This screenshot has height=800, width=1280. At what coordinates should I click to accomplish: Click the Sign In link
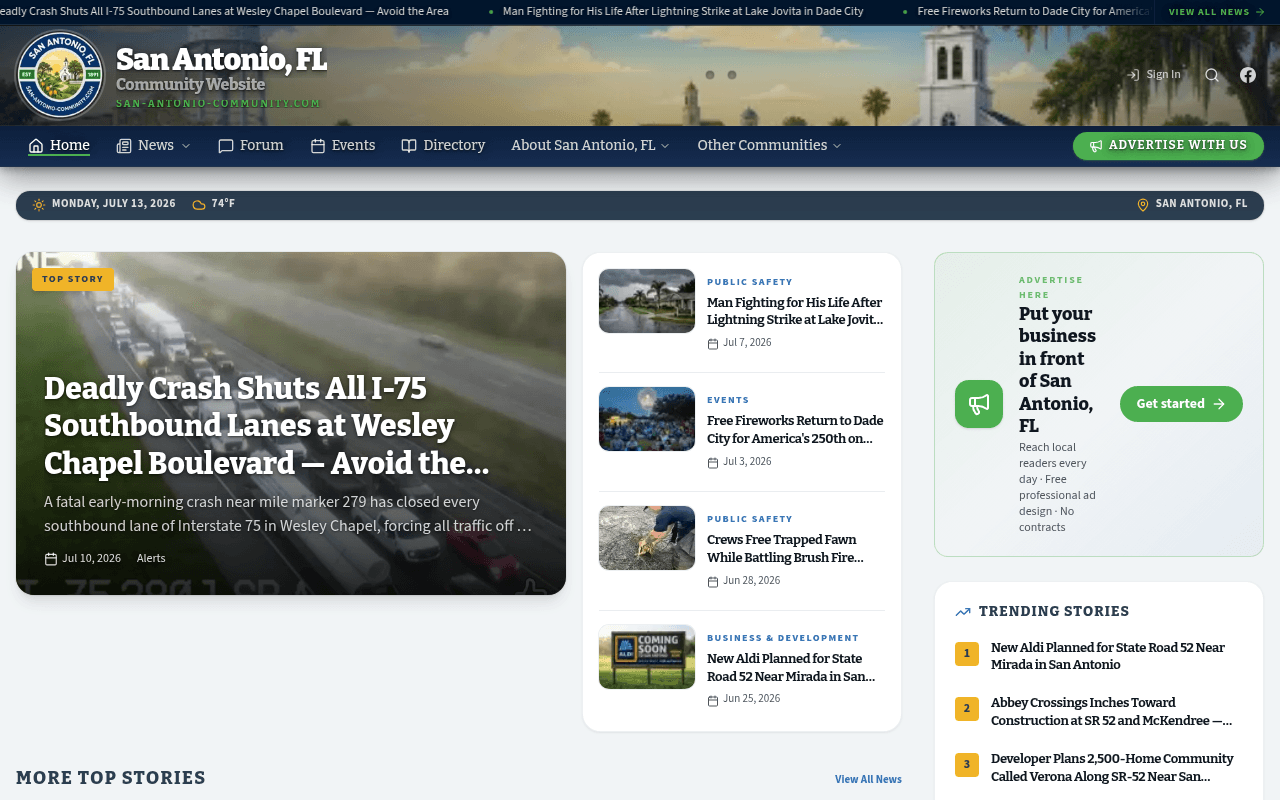1154,75
